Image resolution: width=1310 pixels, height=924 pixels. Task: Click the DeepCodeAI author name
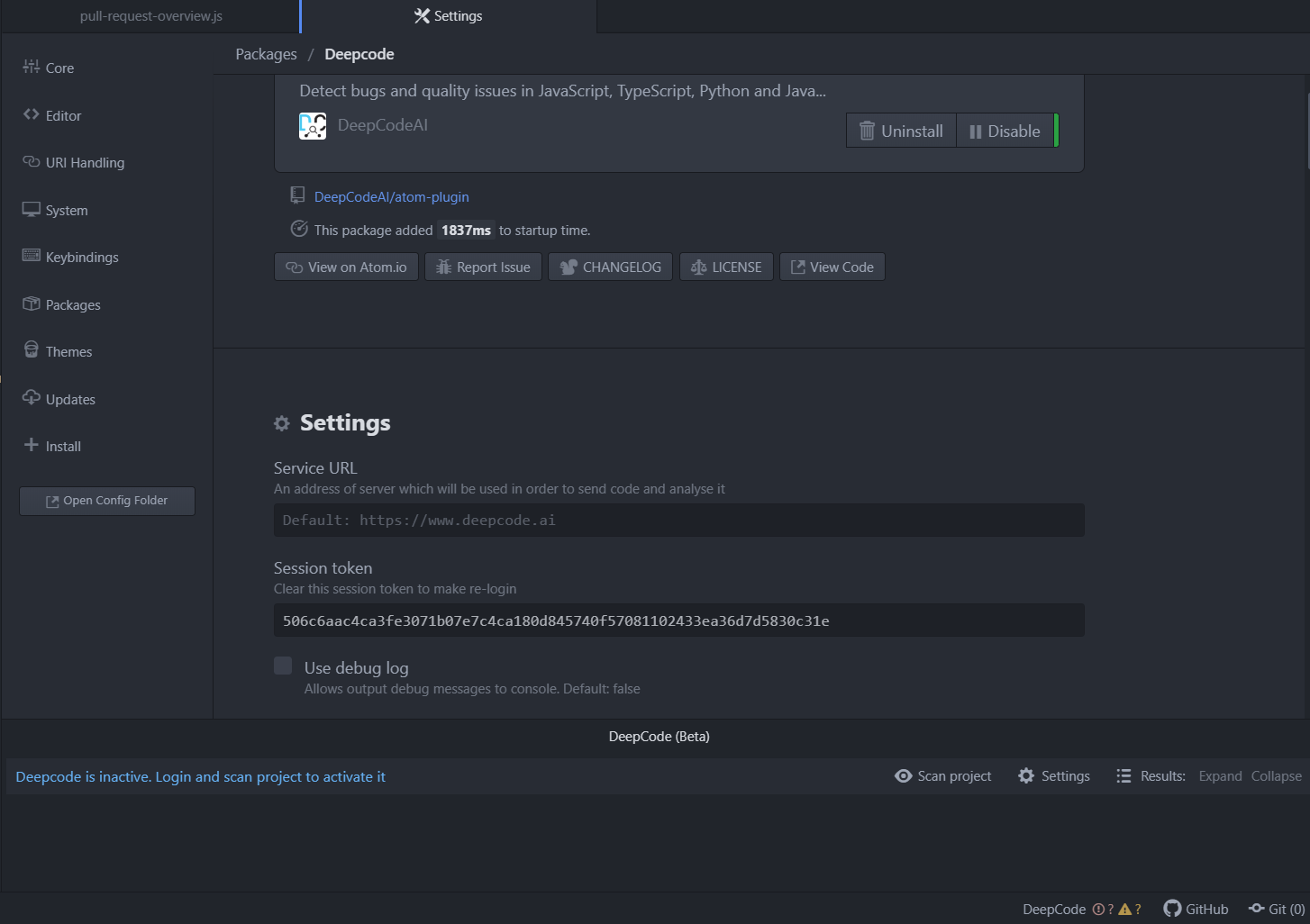383,125
